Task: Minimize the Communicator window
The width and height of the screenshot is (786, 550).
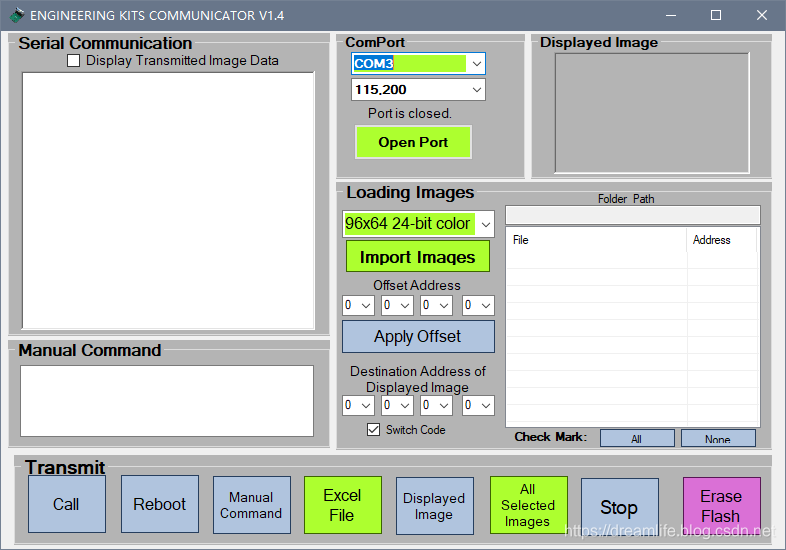Action: point(671,15)
